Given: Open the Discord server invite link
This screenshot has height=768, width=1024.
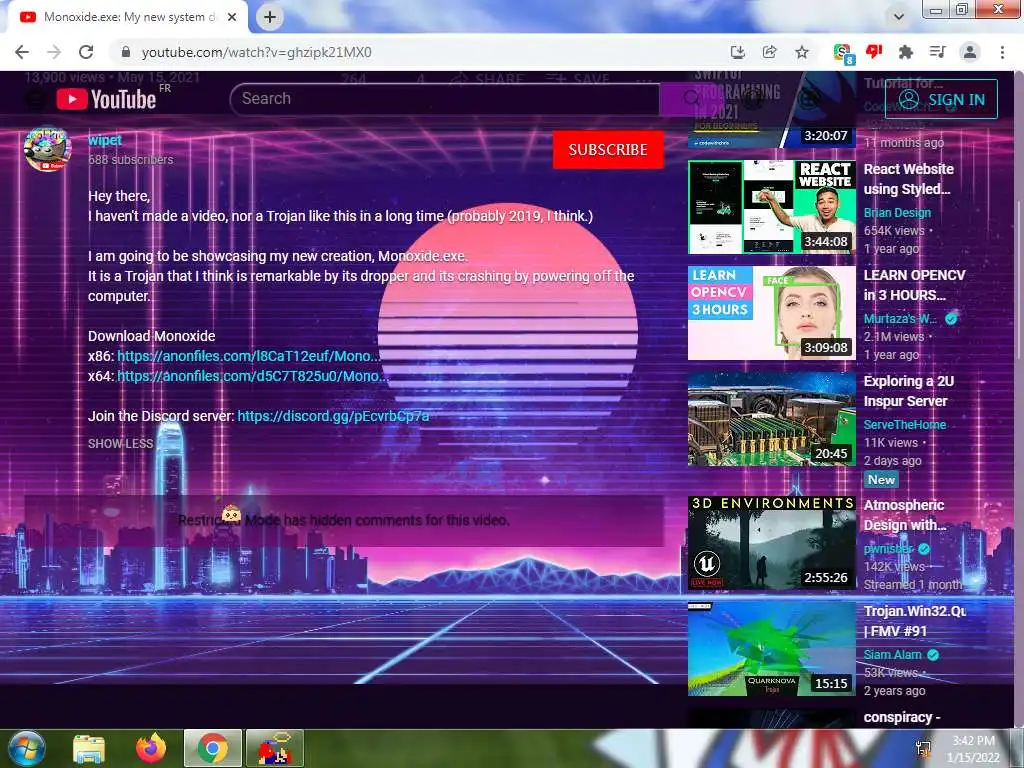Looking at the screenshot, I should [x=333, y=416].
